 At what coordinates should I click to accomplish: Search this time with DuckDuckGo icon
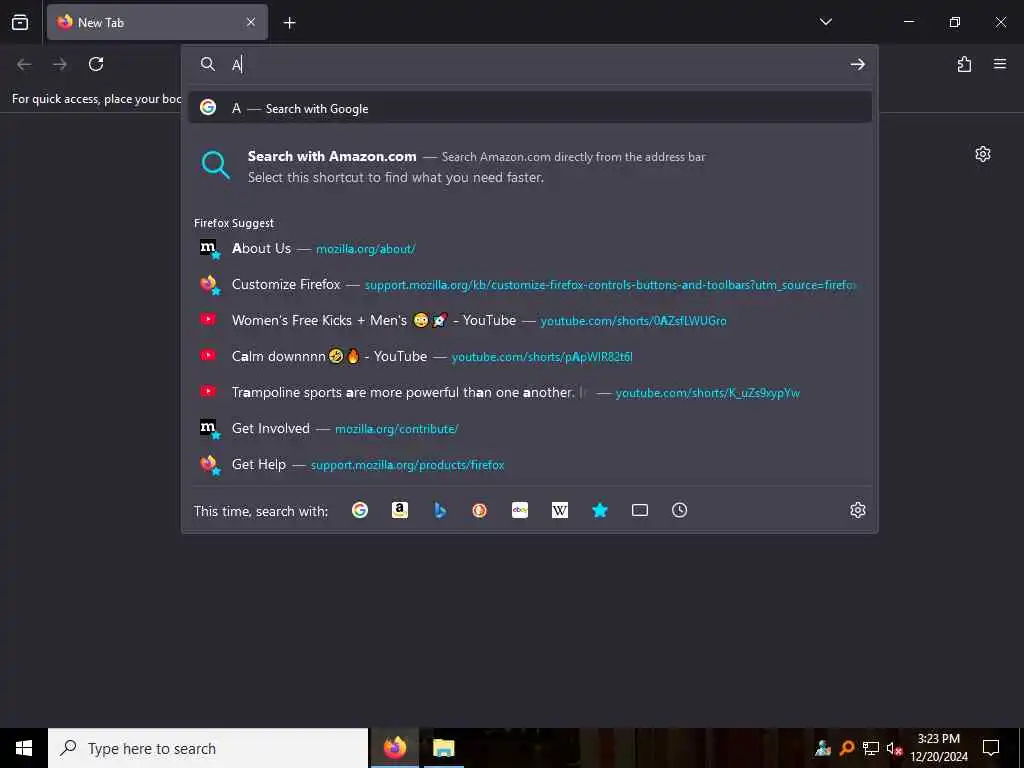[480, 510]
